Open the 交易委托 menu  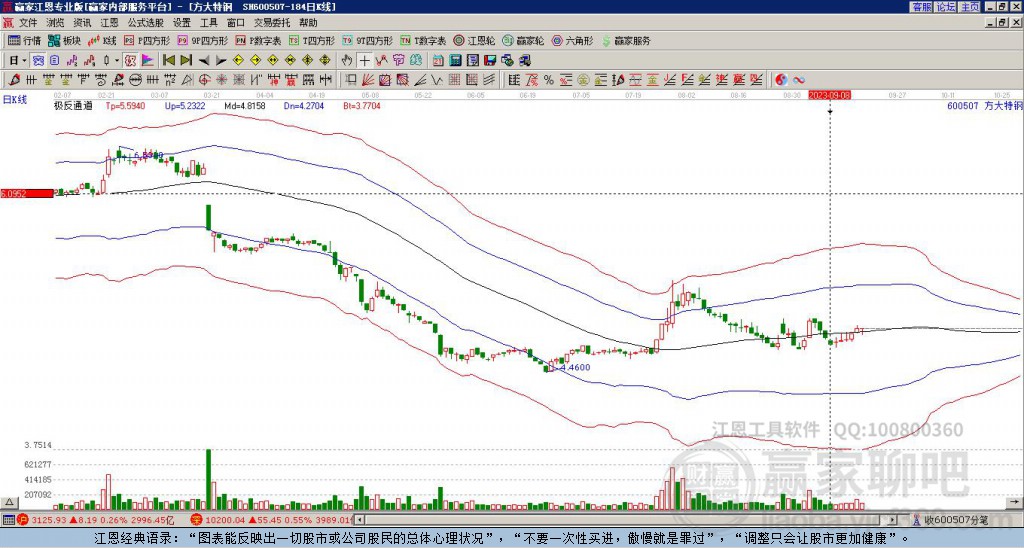tap(272, 23)
